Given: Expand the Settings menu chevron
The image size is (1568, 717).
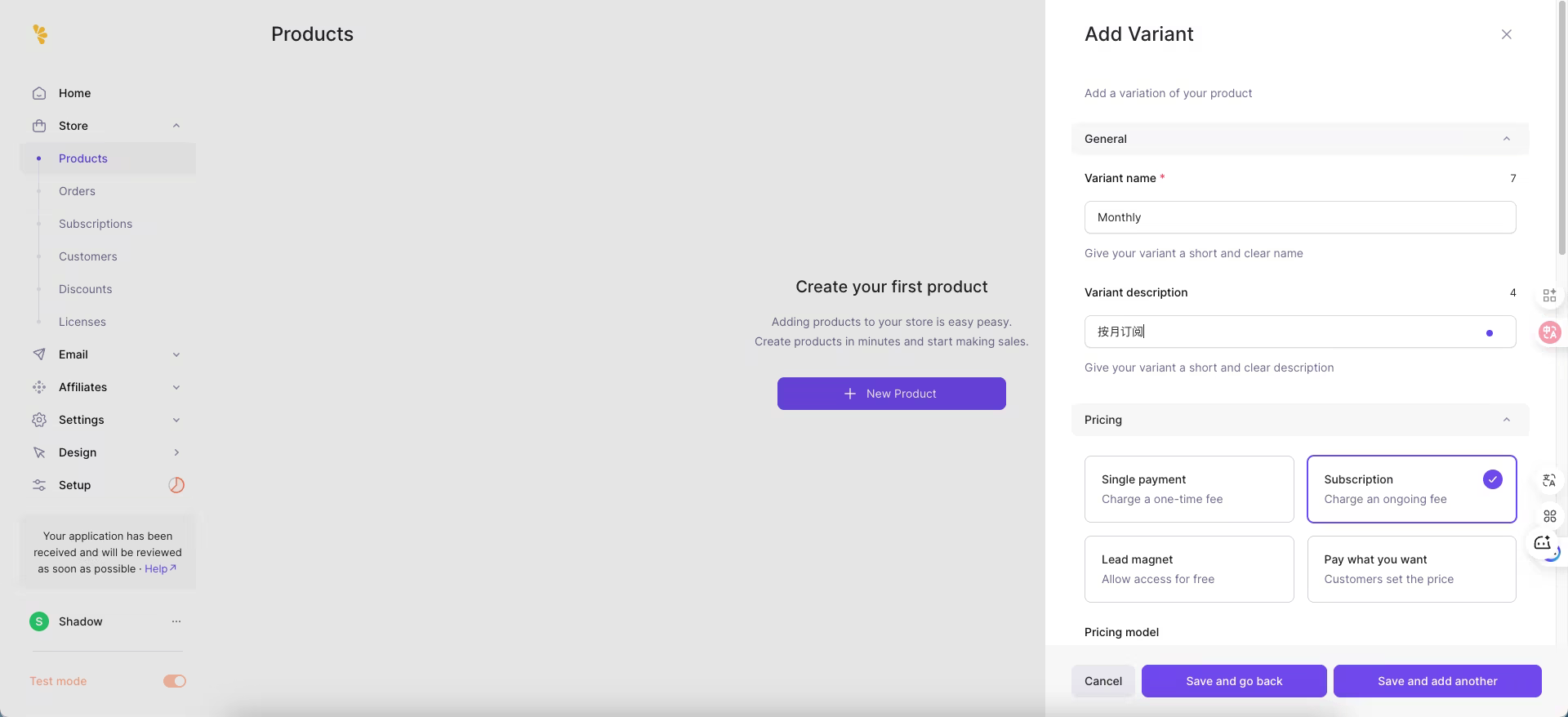Looking at the screenshot, I should [x=176, y=420].
